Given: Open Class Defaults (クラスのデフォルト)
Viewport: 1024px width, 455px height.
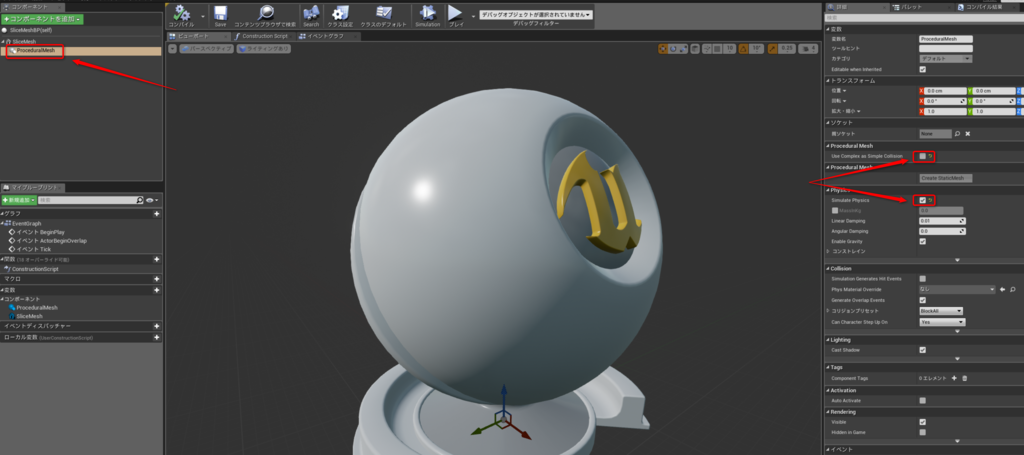Looking at the screenshot, I should click(384, 15).
